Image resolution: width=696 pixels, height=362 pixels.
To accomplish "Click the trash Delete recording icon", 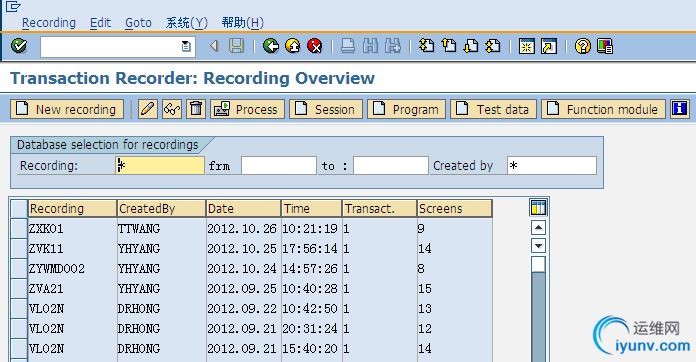I will click(x=196, y=109).
